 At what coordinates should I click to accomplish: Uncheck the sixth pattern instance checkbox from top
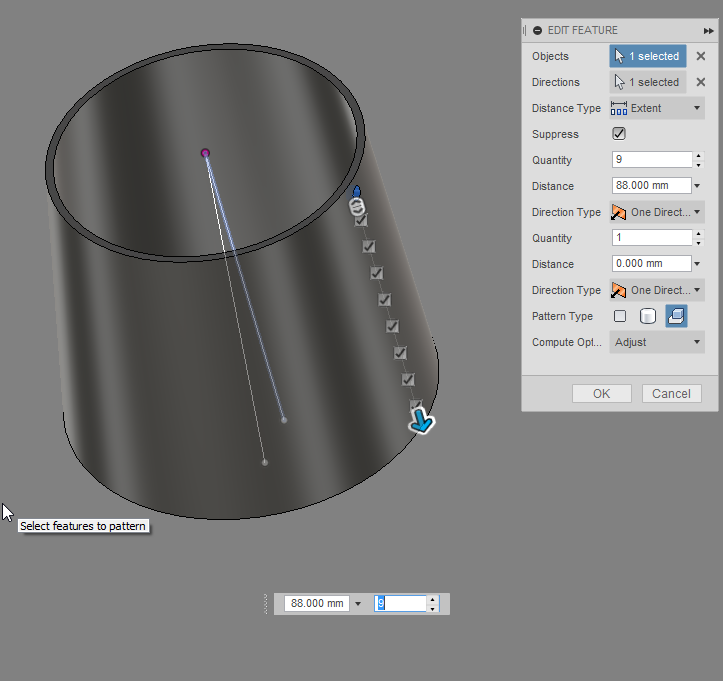click(x=400, y=353)
